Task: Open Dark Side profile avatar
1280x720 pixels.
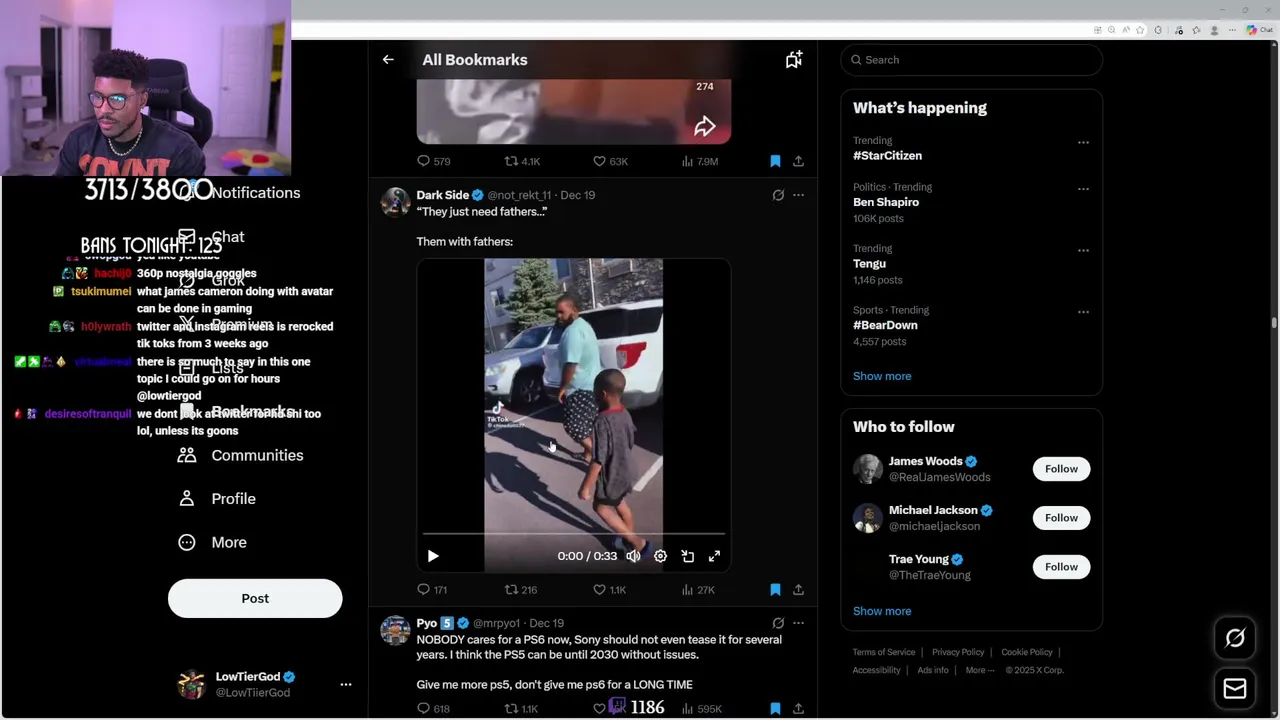Action: [395, 201]
